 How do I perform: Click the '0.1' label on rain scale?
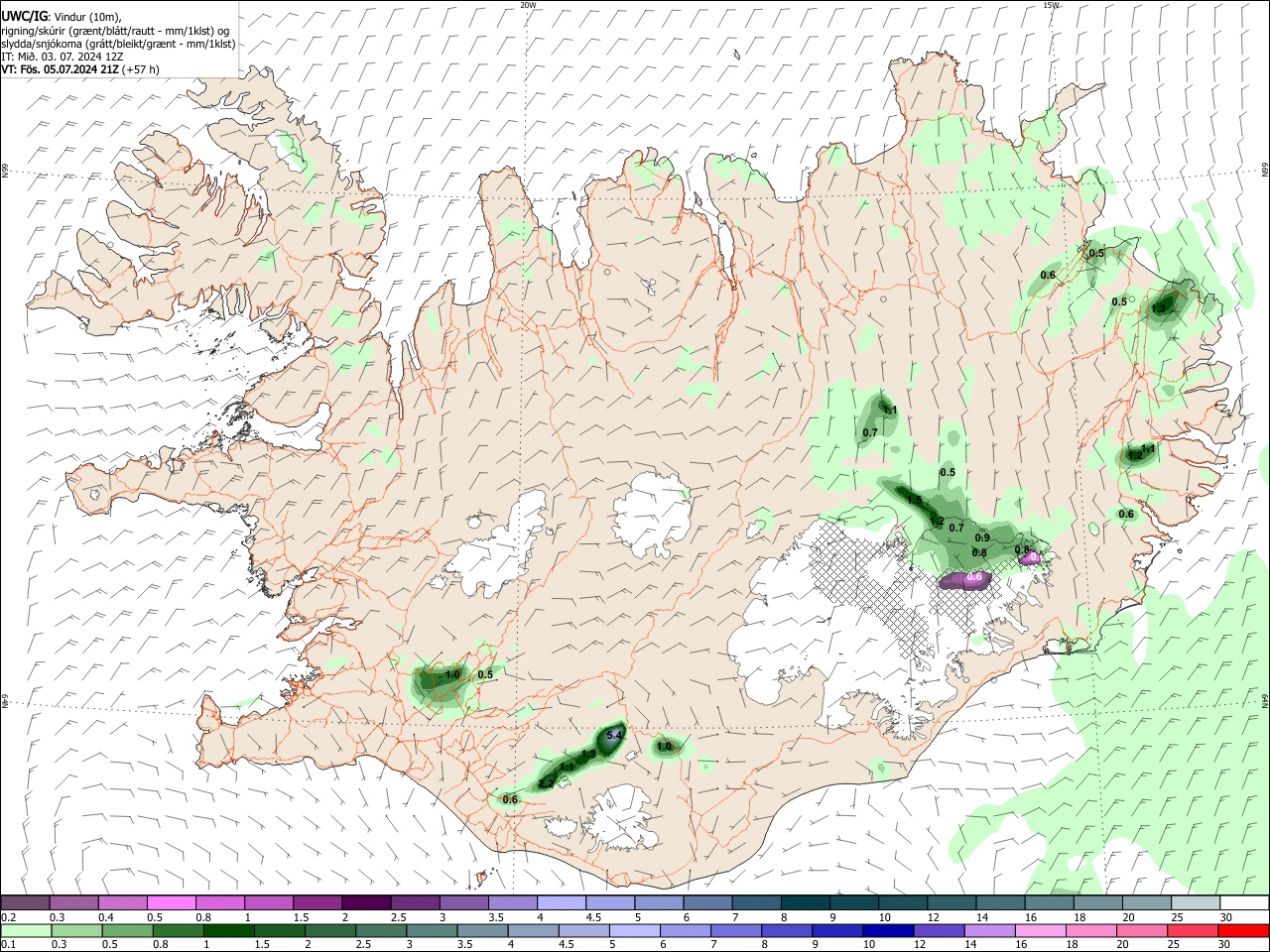[x=9, y=945]
